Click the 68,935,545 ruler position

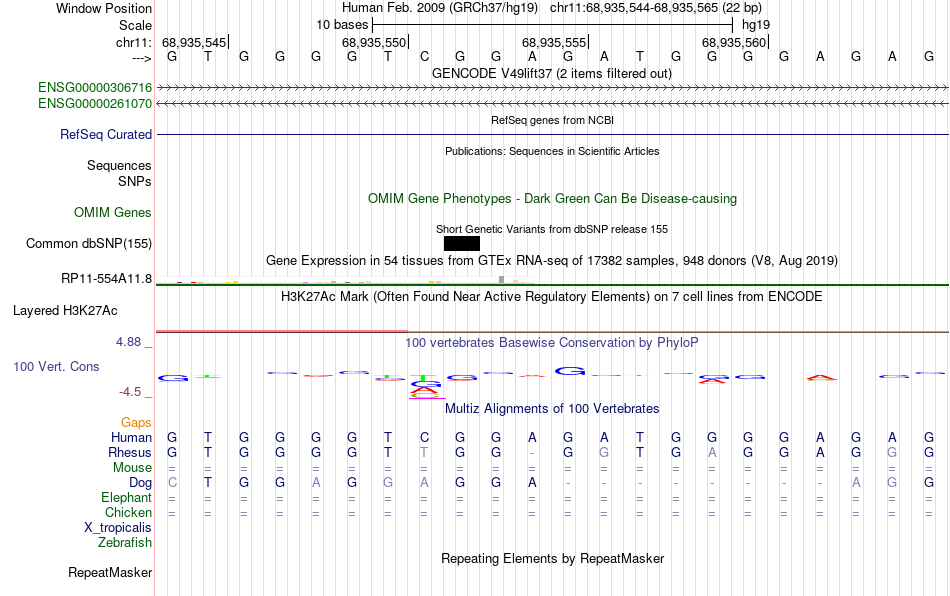194,42
